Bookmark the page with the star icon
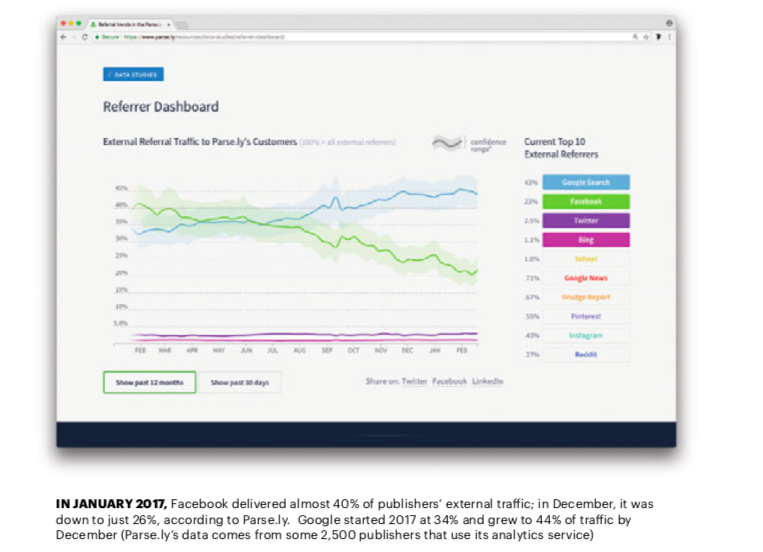Image resolution: width=763 pixels, height=552 pixels. click(x=646, y=37)
